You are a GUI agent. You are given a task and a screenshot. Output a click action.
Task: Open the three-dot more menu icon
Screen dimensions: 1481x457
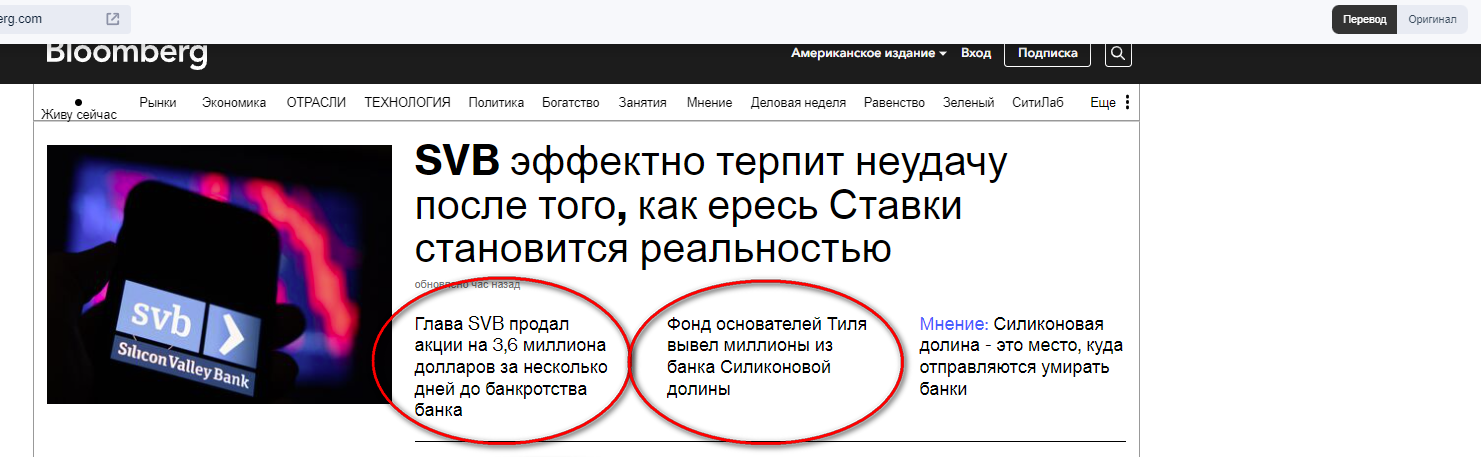1128,102
